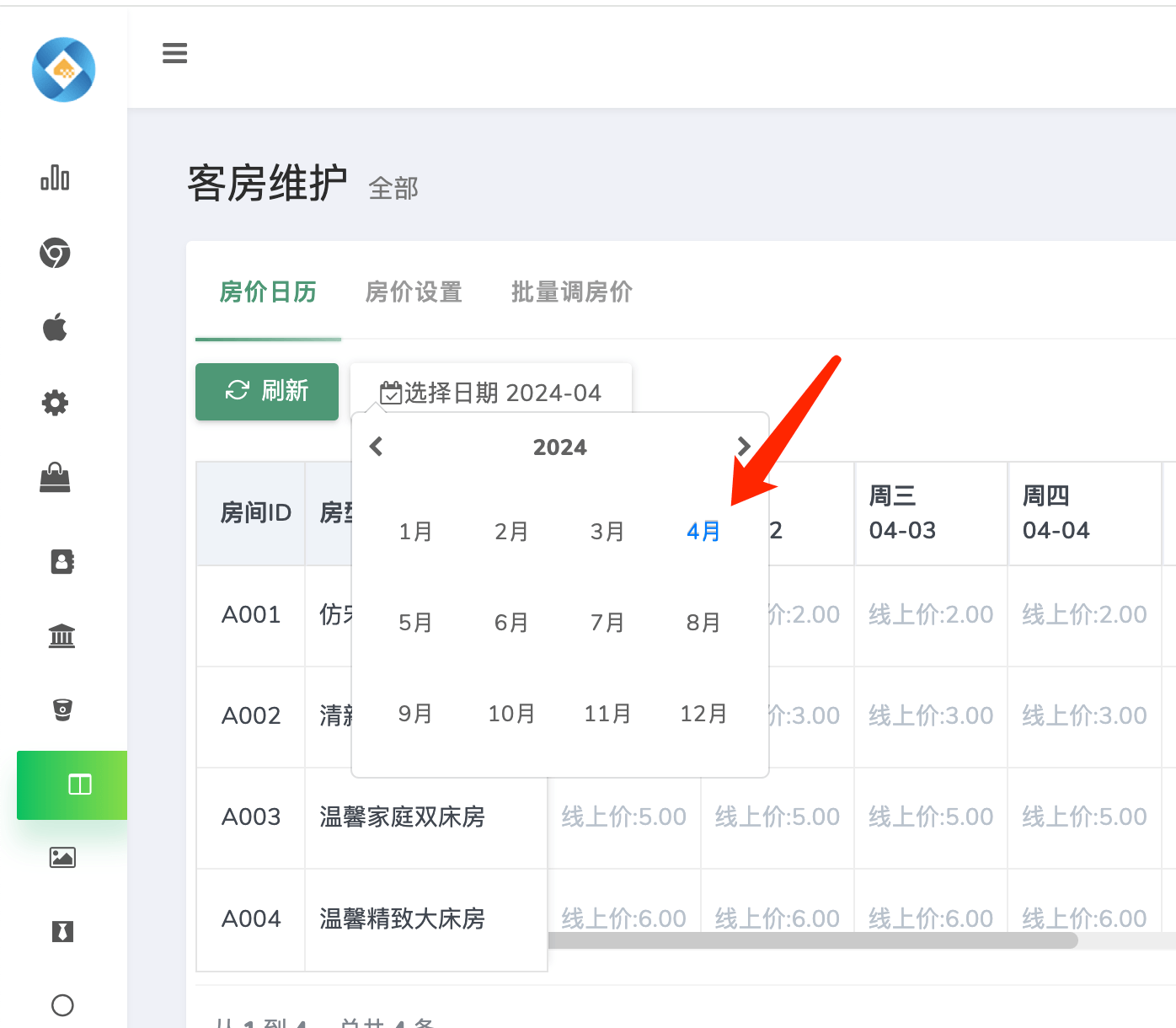1176x1028 pixels.
Task: Select 2月 in month picker
Action: point(511,532)
